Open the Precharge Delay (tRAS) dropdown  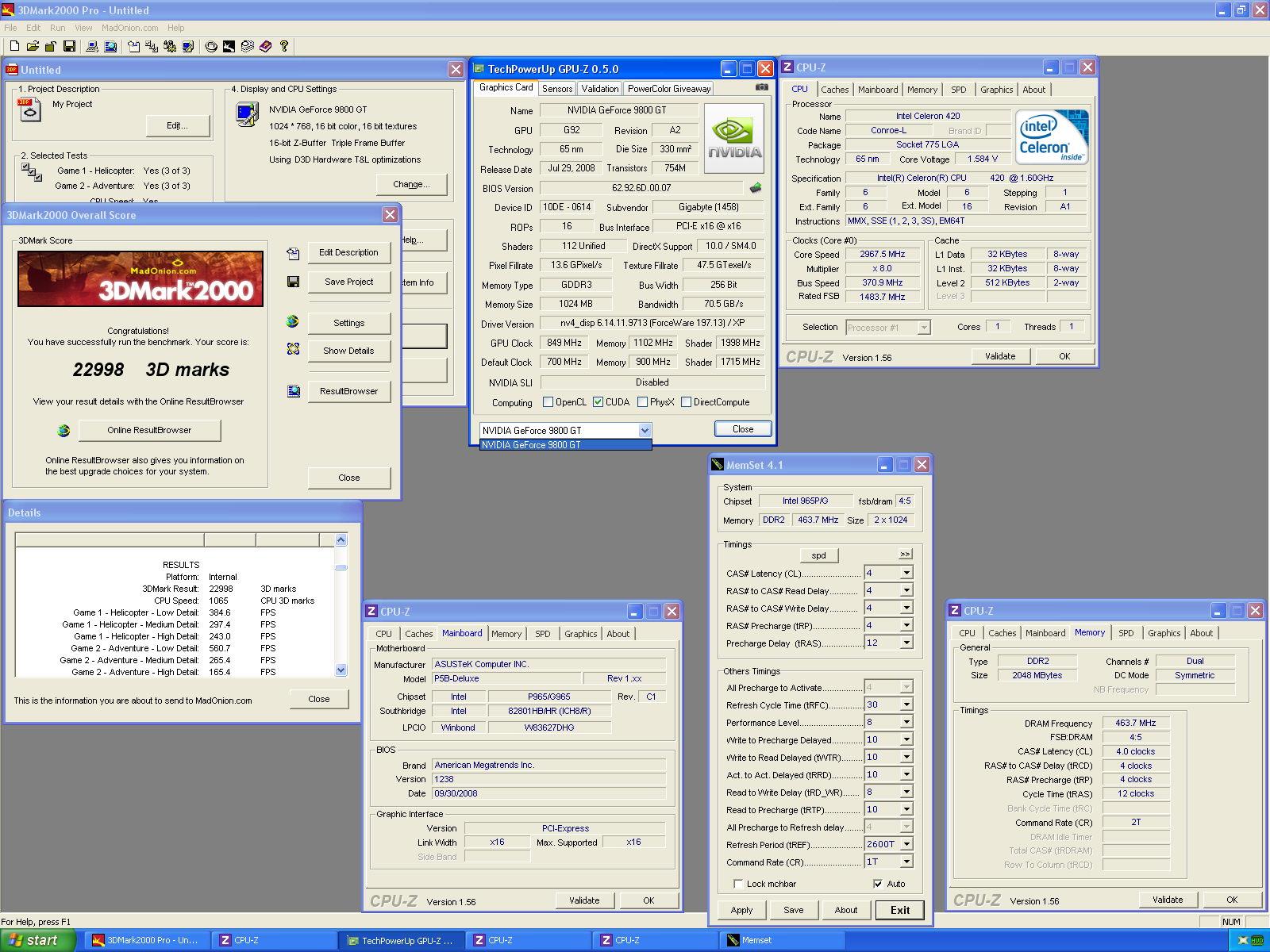point(906,643)
